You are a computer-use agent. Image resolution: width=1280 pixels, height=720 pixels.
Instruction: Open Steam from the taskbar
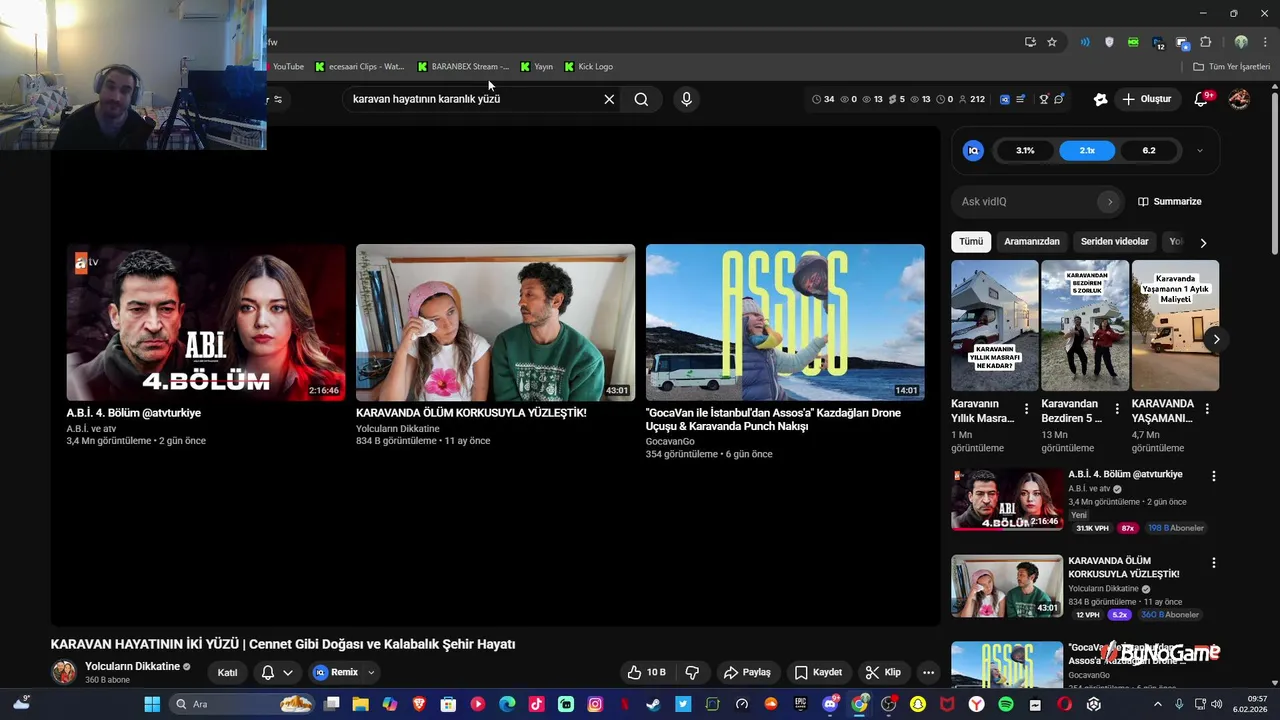[x=654, y=704]
